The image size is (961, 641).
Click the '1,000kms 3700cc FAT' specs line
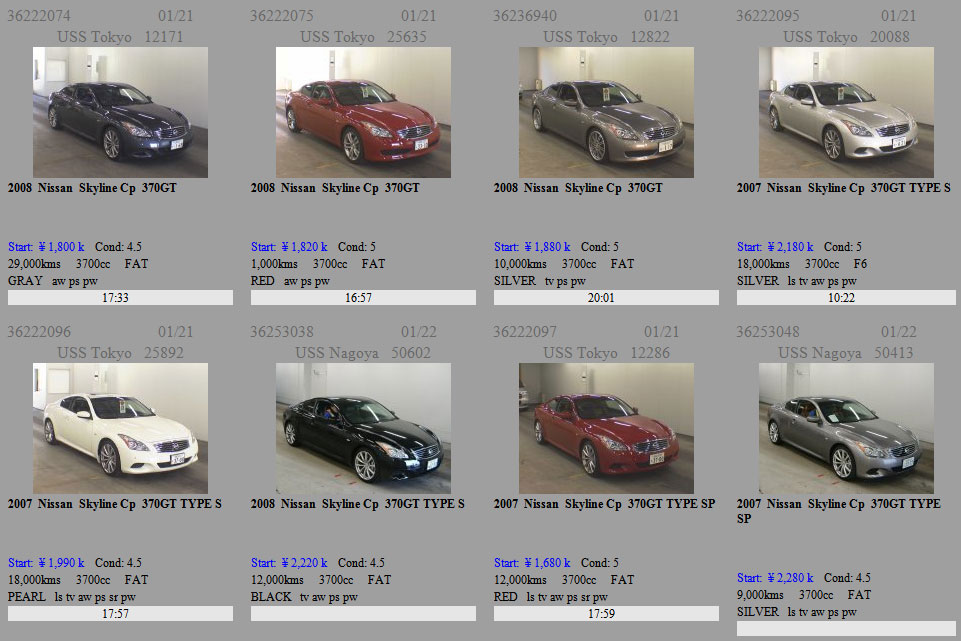click(318, 264)
